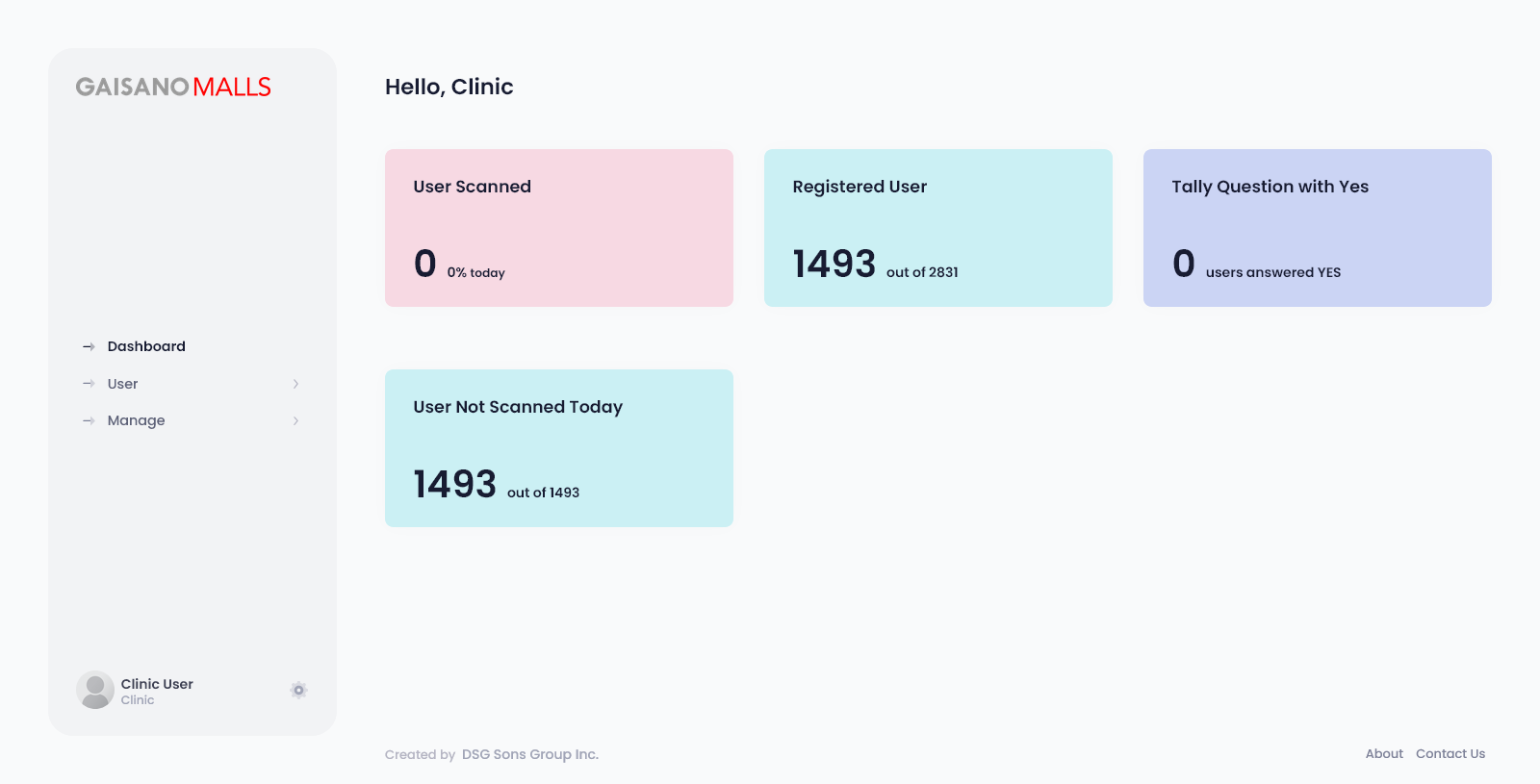
Task: Open the About link
Action: coord(1384,753)
